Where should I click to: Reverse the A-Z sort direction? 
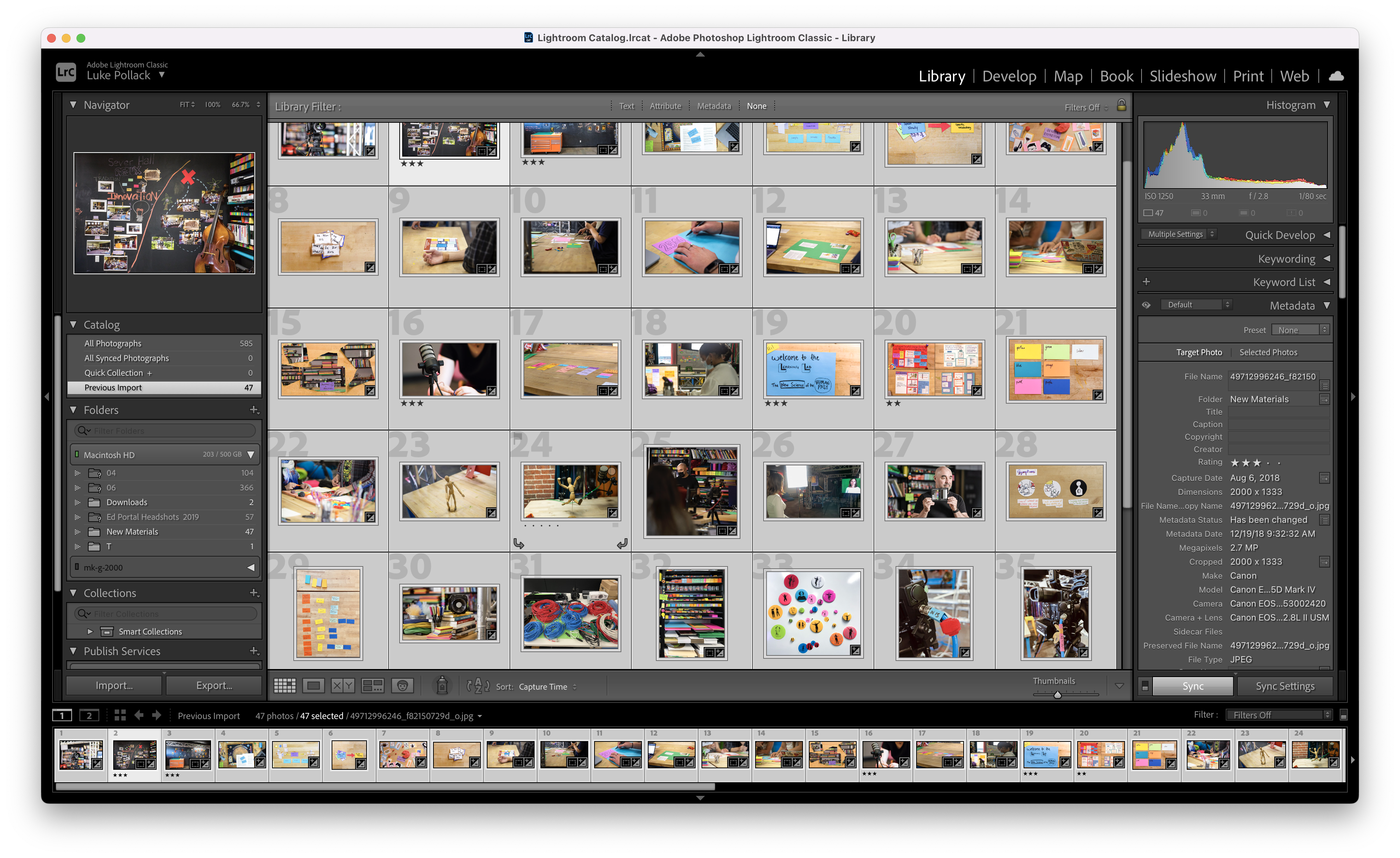(x=478, y=686)
